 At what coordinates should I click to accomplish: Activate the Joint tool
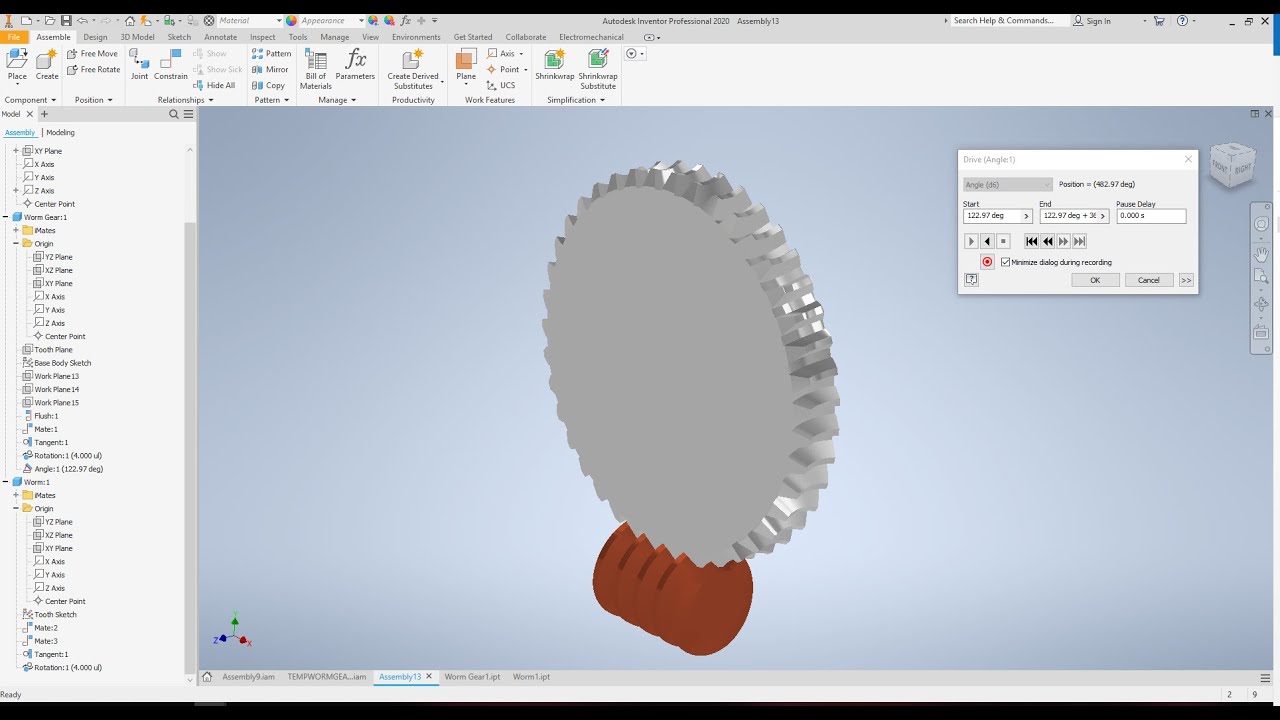(x=139, y=64)
